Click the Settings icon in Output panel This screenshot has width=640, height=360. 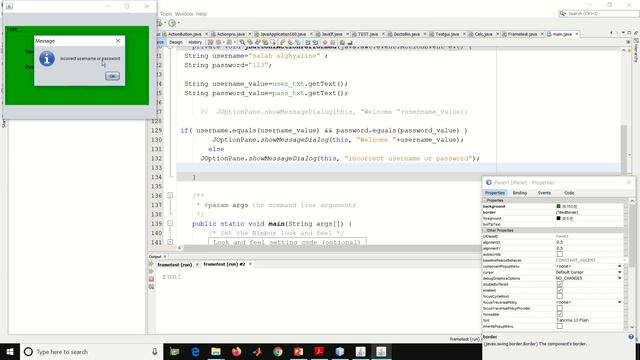pos(151,287)
